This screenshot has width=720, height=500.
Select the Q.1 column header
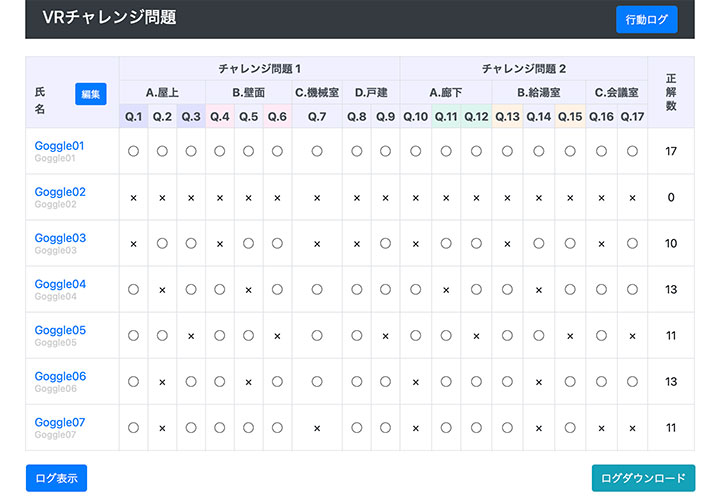click(134, 117)
